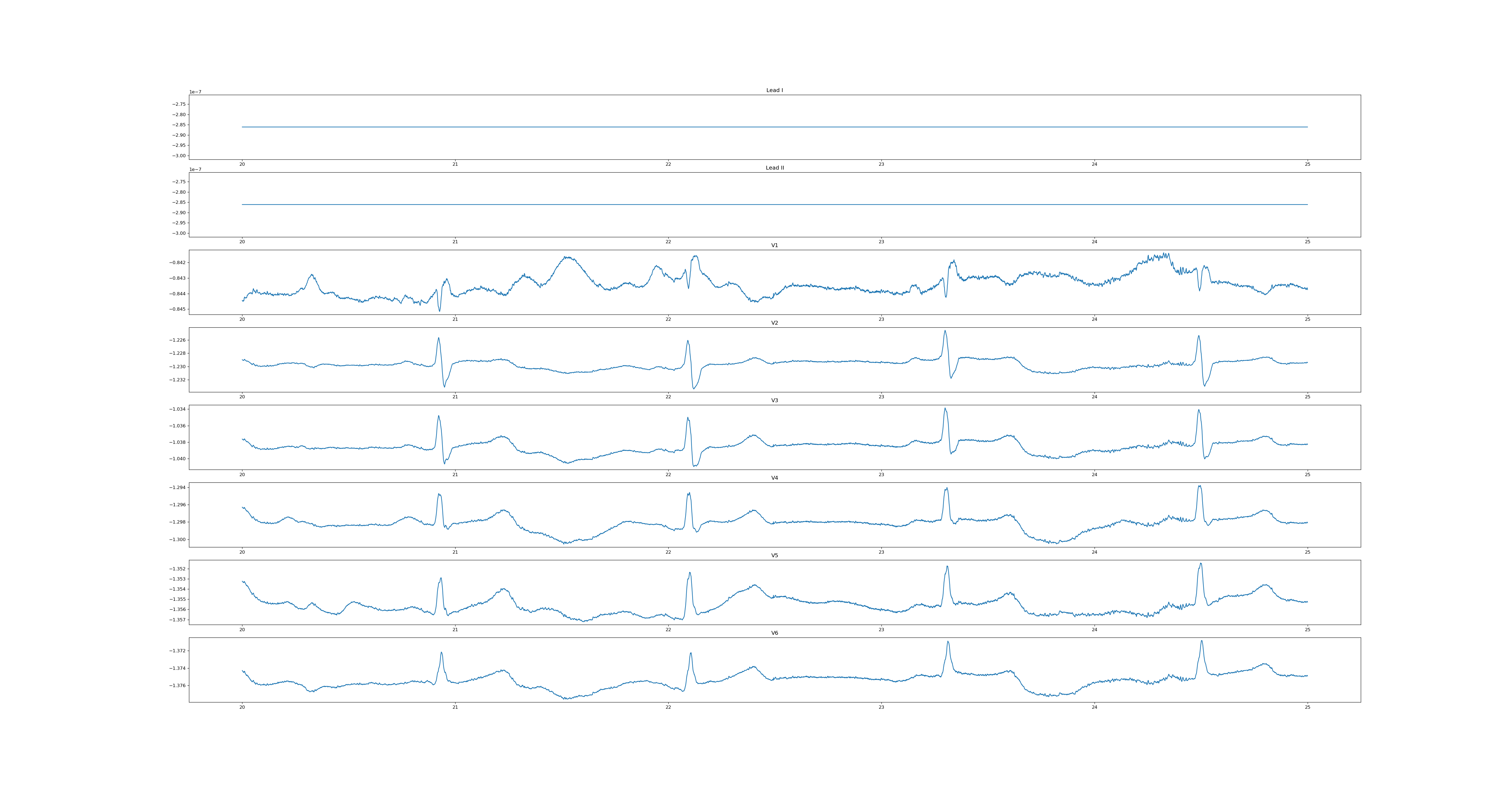Click x-axis tick 22 under Lead I
Image resolution: width=1512 pixels, height=789 pixels.
pyautogui.click(x=668, y=164)
